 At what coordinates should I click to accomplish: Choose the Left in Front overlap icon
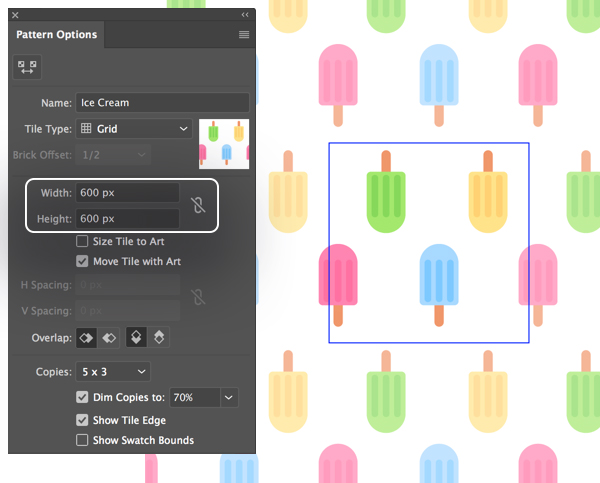coord(87,338)
